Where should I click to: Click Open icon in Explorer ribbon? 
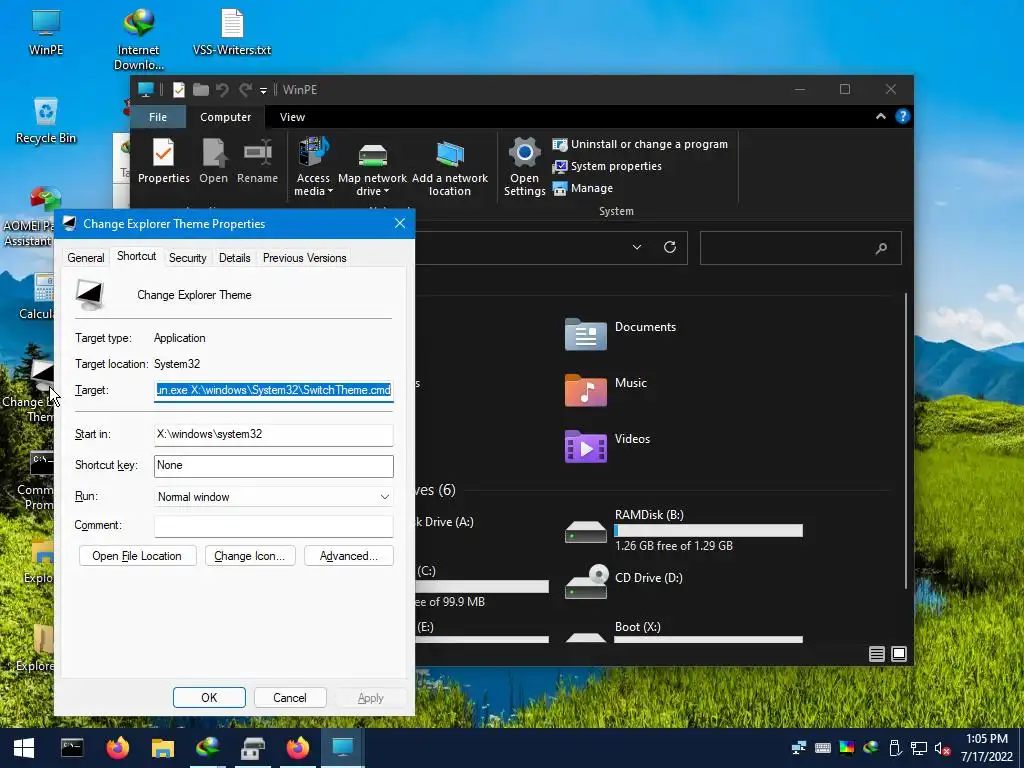coord(214,161)
